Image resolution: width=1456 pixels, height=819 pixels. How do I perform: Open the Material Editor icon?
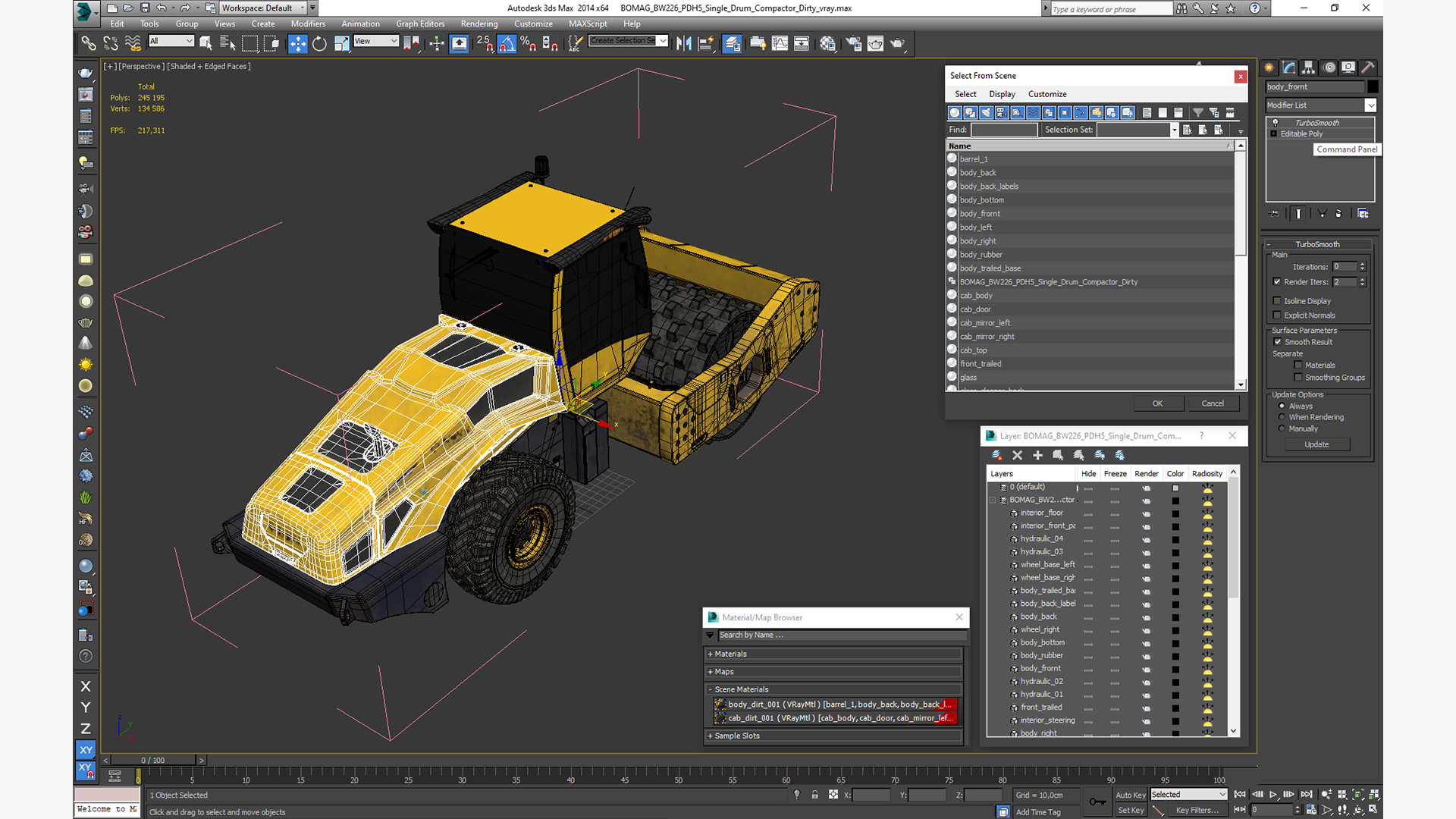(827, 43)
